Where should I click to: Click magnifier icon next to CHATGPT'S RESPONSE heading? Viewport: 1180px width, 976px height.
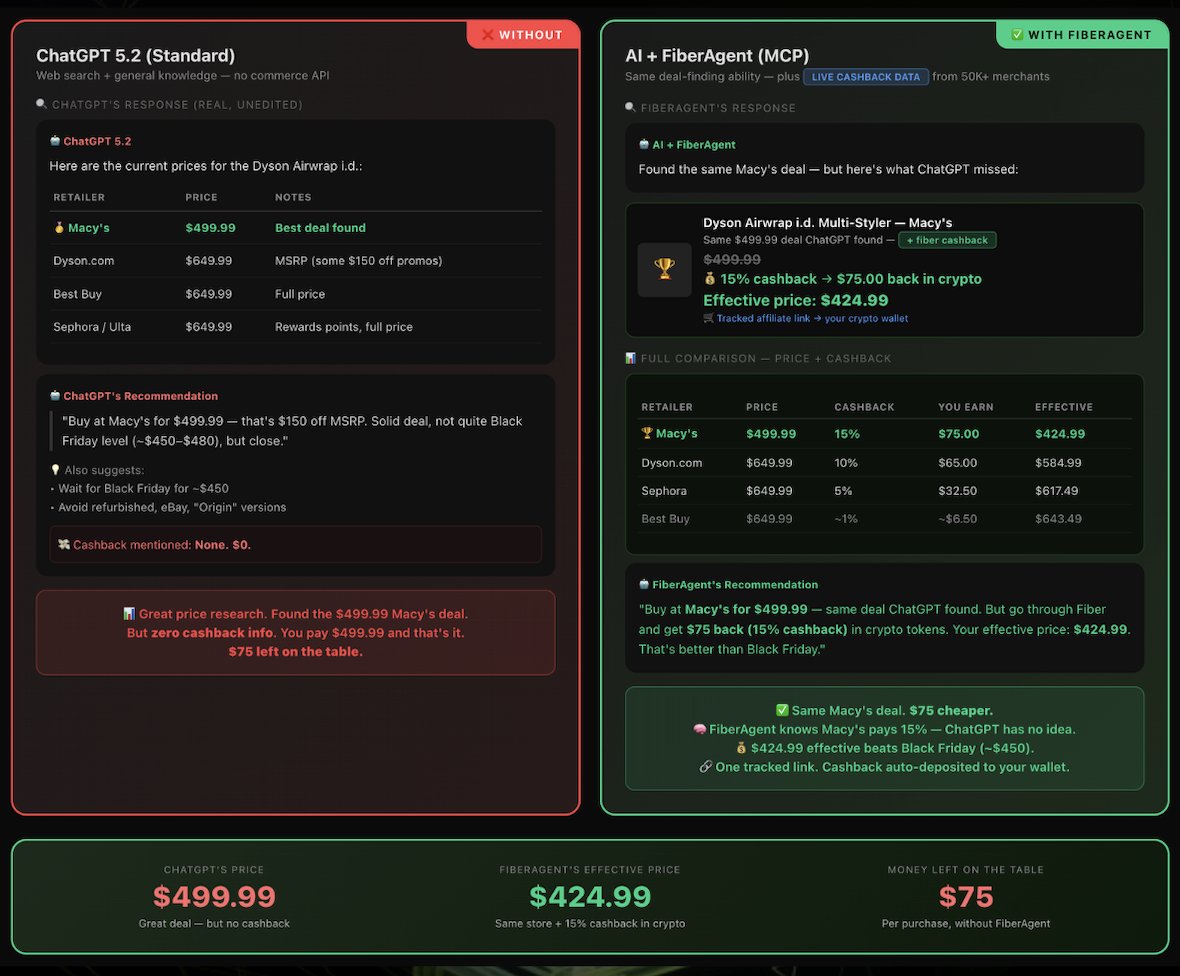pyautogui.click(x=41, y=104)
